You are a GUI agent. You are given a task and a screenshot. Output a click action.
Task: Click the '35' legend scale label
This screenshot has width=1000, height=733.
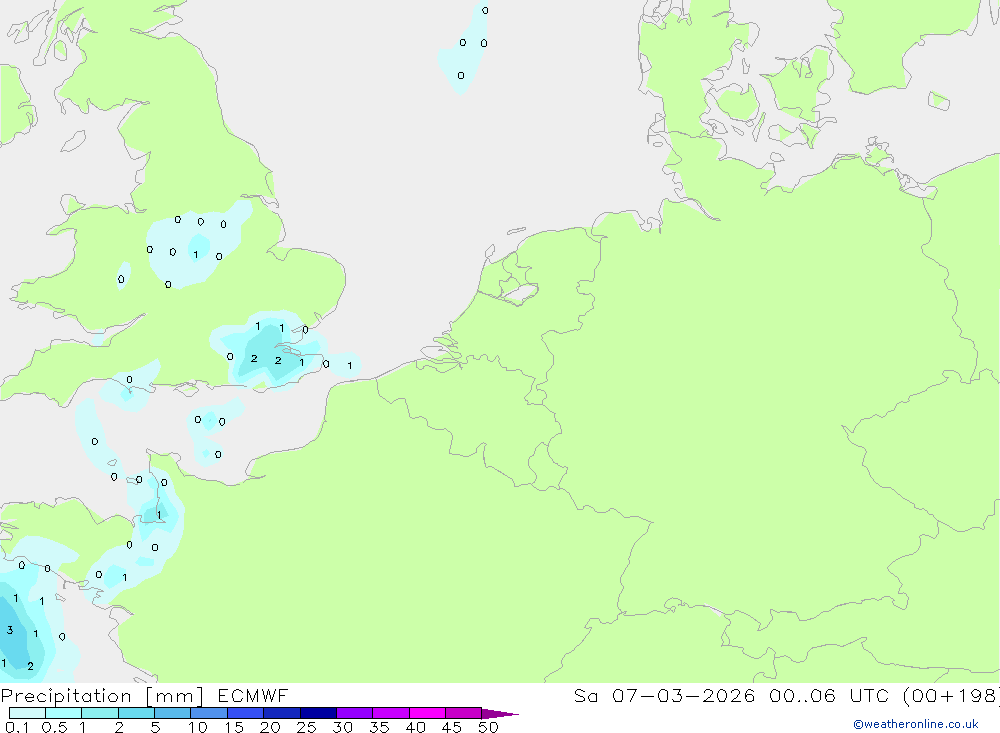pyautogui.click(x=379, y=727)
